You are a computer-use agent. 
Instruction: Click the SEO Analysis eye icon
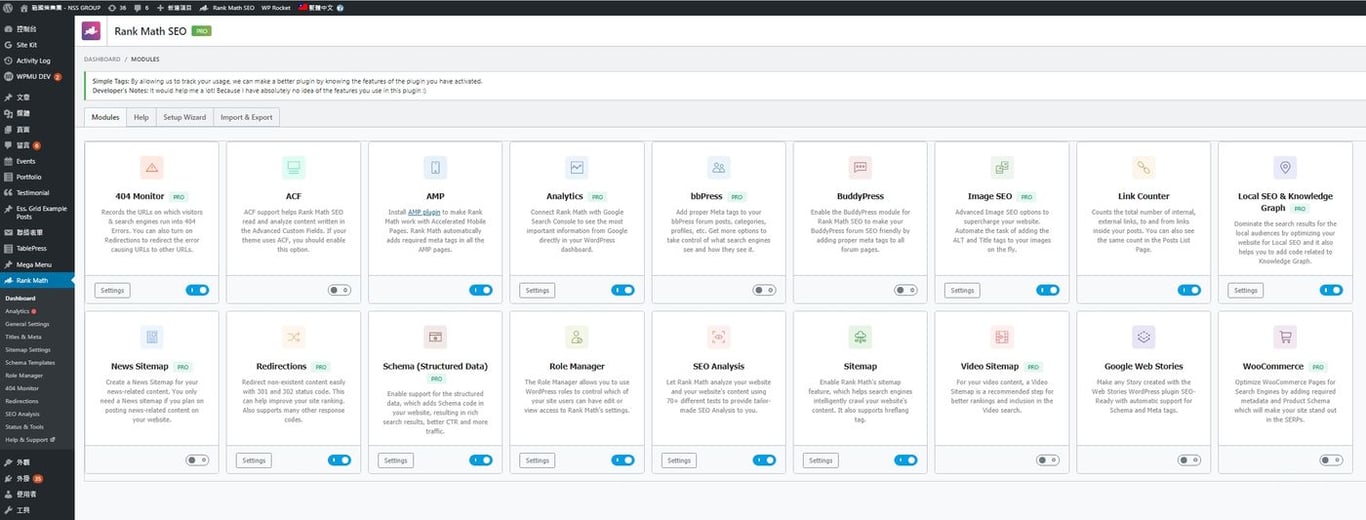click(x=718, y=337)
